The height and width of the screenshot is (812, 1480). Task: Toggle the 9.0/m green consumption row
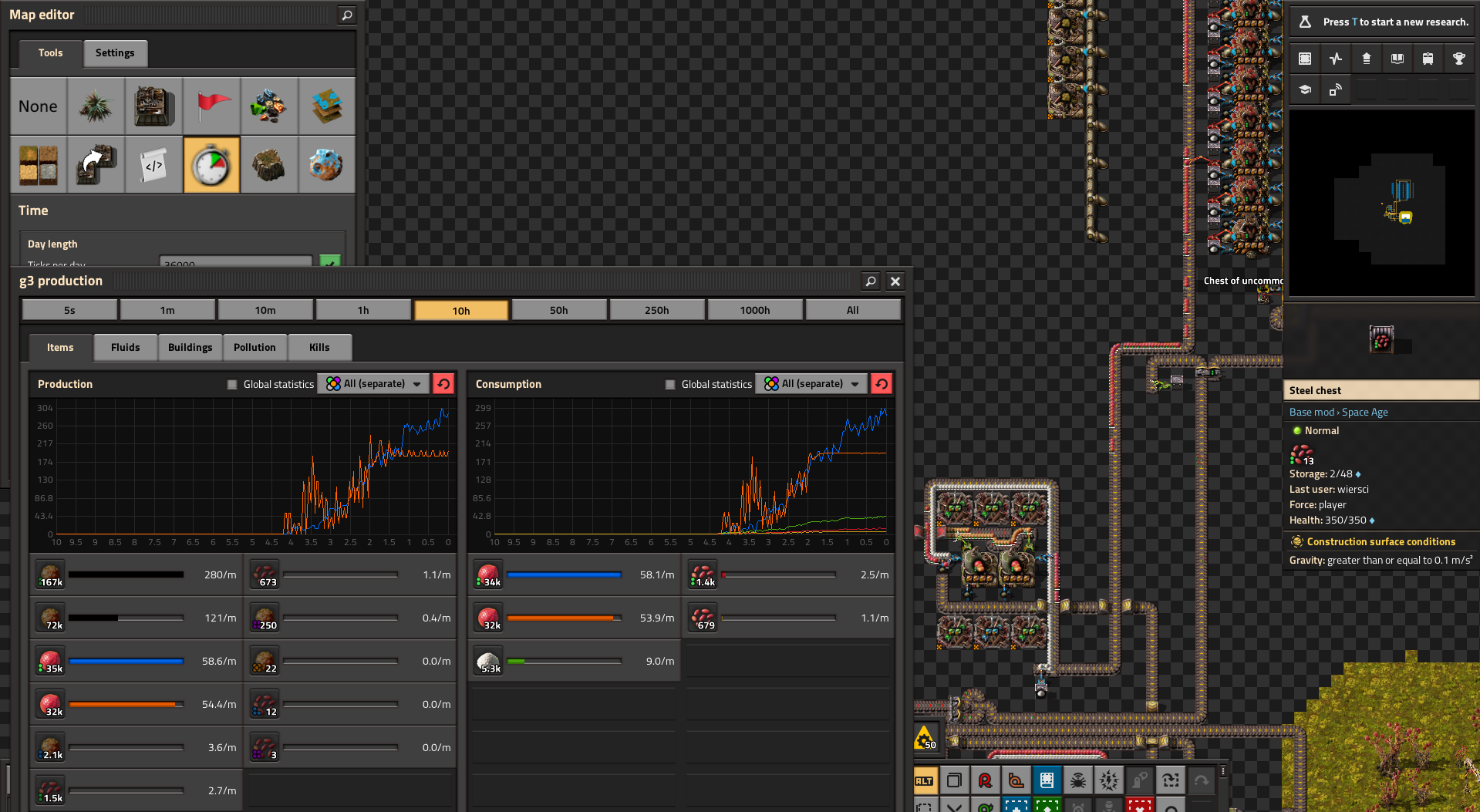tap(575, 661)
